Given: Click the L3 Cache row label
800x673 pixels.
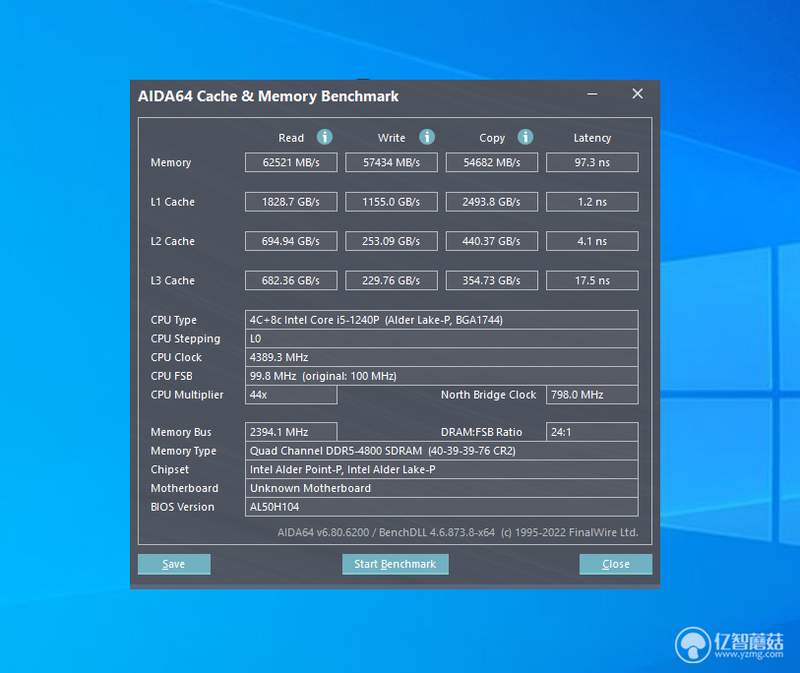Looking at the screenshot, I should pyautogui.click(x=172, y=281).
